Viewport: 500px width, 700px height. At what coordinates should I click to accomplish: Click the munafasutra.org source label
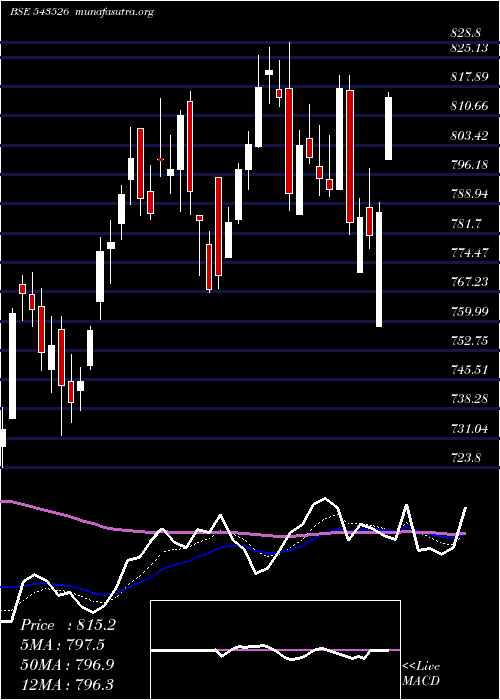click(x=115, y=12)
